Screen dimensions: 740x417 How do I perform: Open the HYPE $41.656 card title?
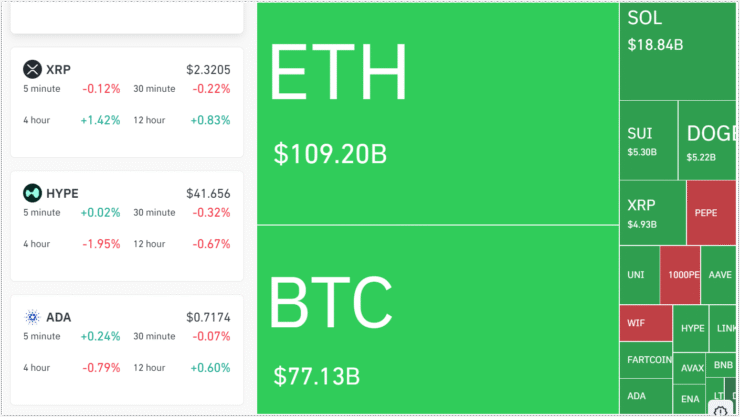62,193
